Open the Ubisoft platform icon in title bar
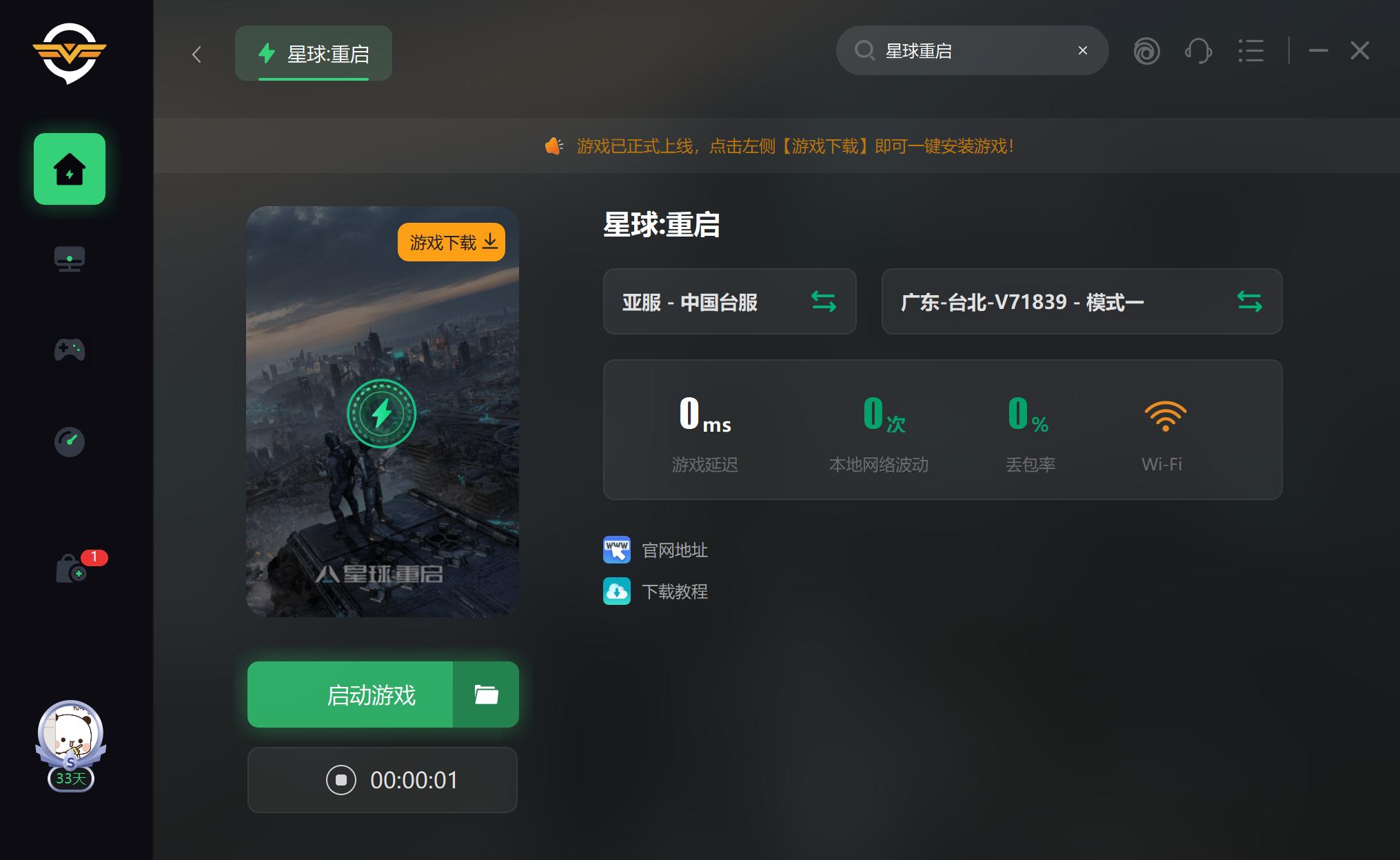 pyautogui.click(x=1147, y=50)
